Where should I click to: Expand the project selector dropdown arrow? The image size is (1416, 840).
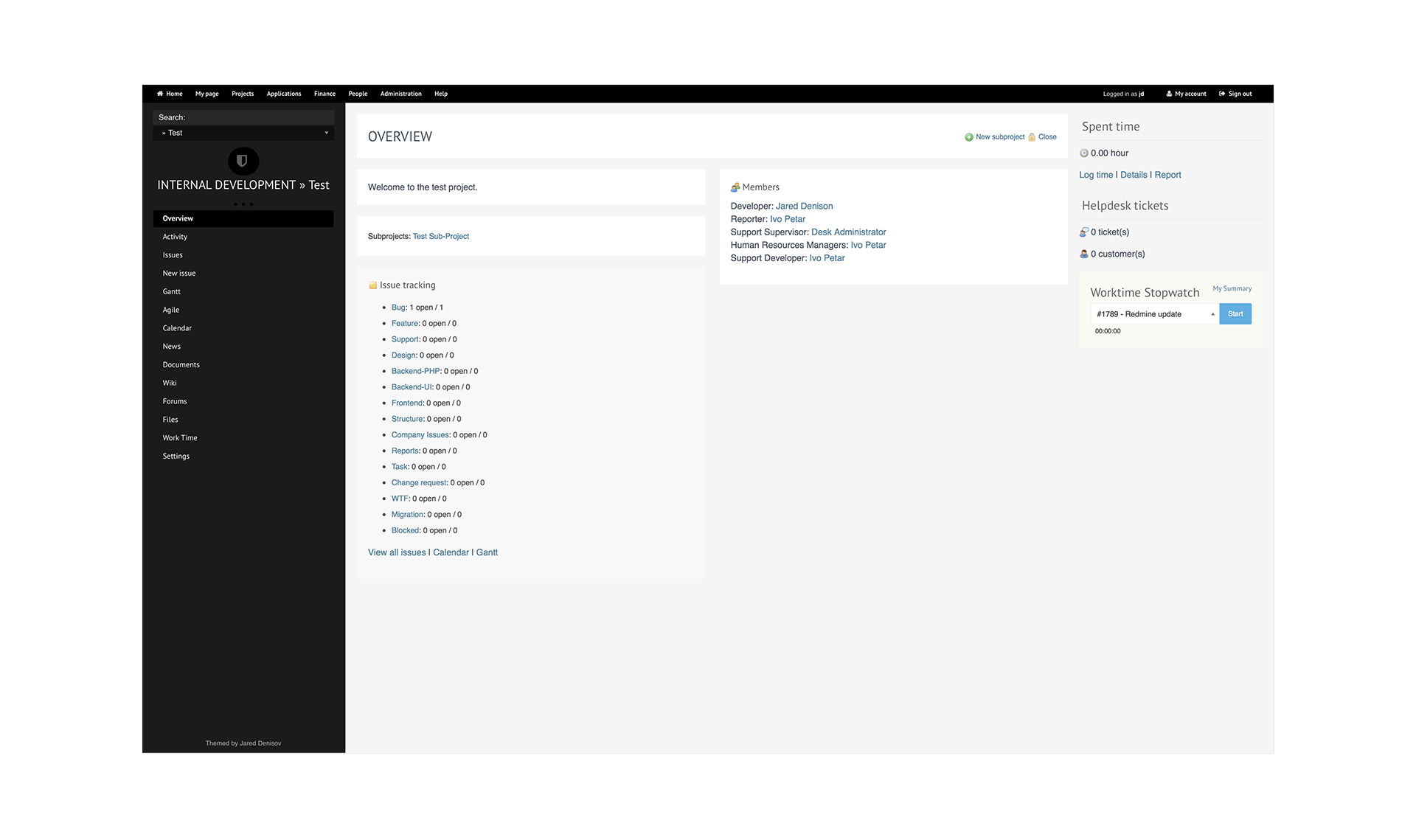click(x=327, y=132)
